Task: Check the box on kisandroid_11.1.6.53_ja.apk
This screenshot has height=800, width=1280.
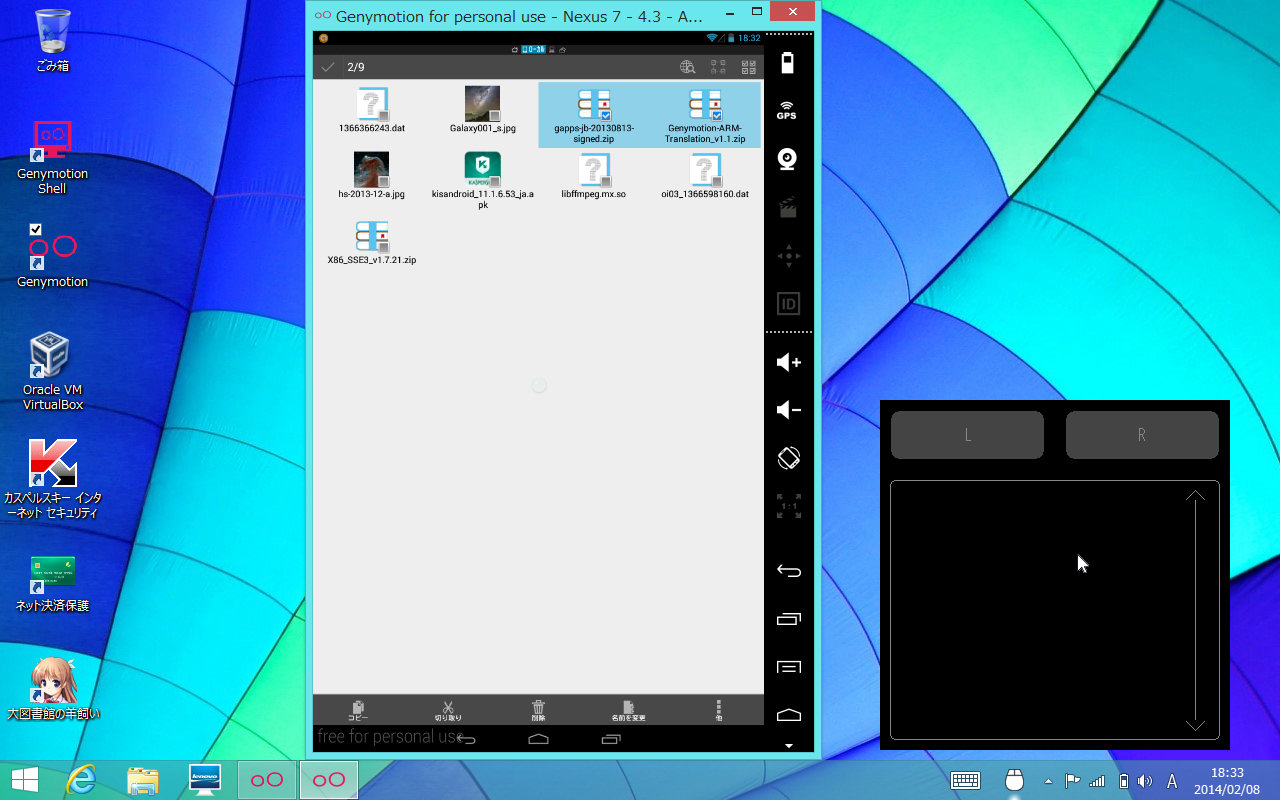Action: point(494,181)
